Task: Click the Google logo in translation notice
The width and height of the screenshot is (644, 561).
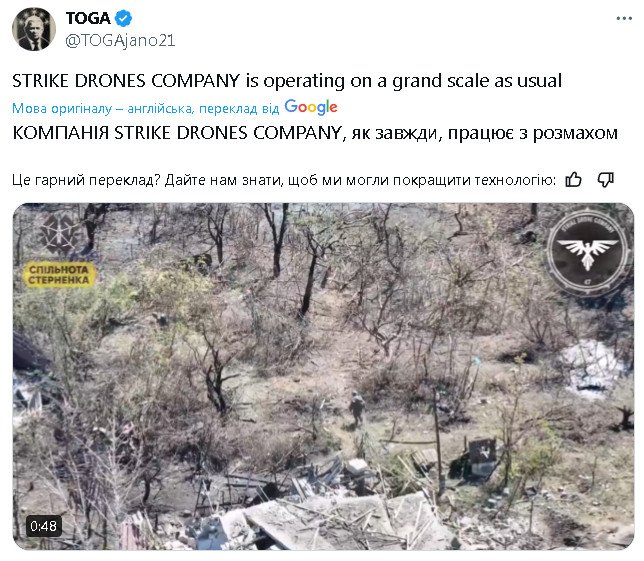Action: 311,108
